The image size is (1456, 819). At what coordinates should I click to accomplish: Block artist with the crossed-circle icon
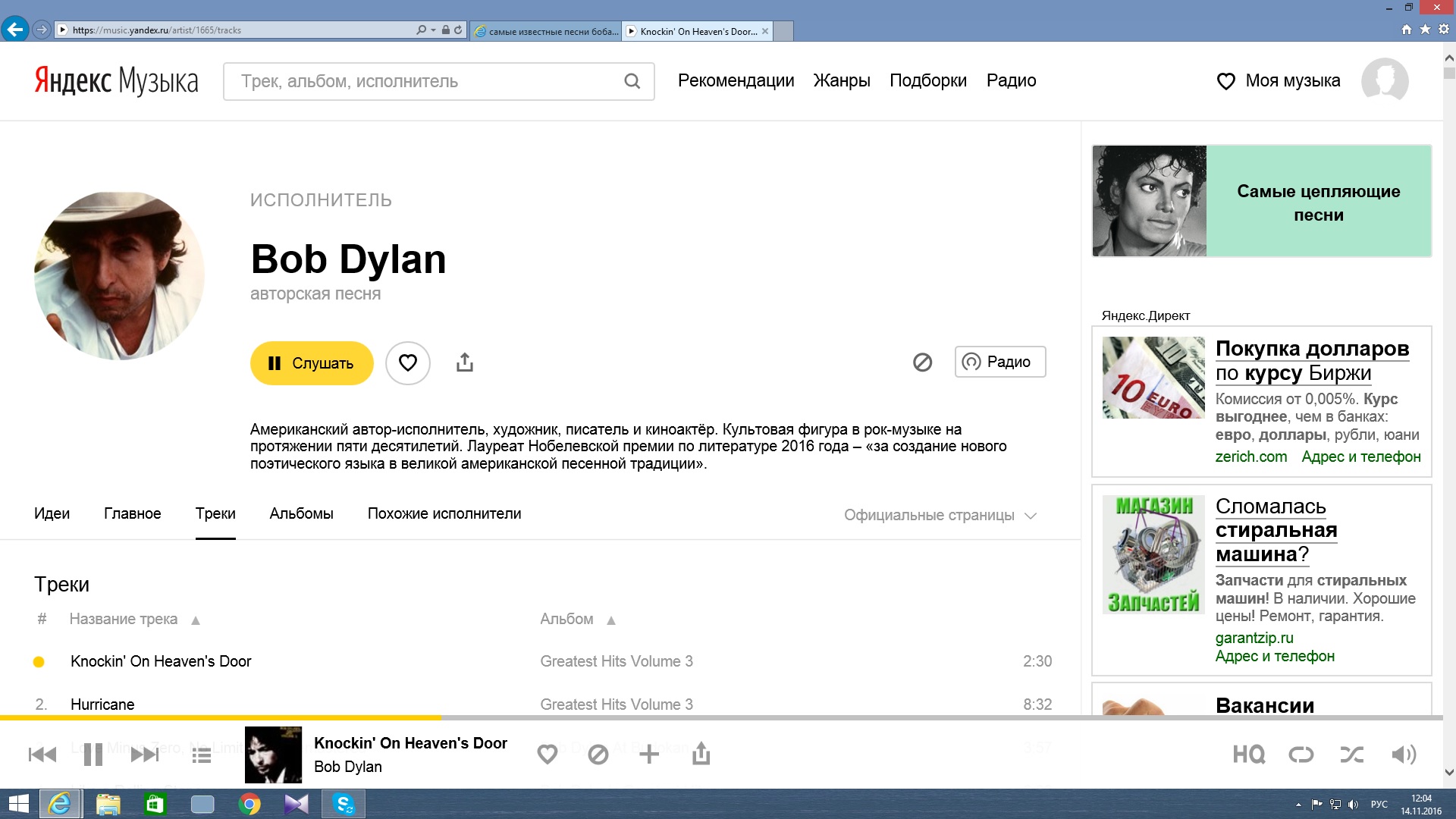click(x=922, y=362)
